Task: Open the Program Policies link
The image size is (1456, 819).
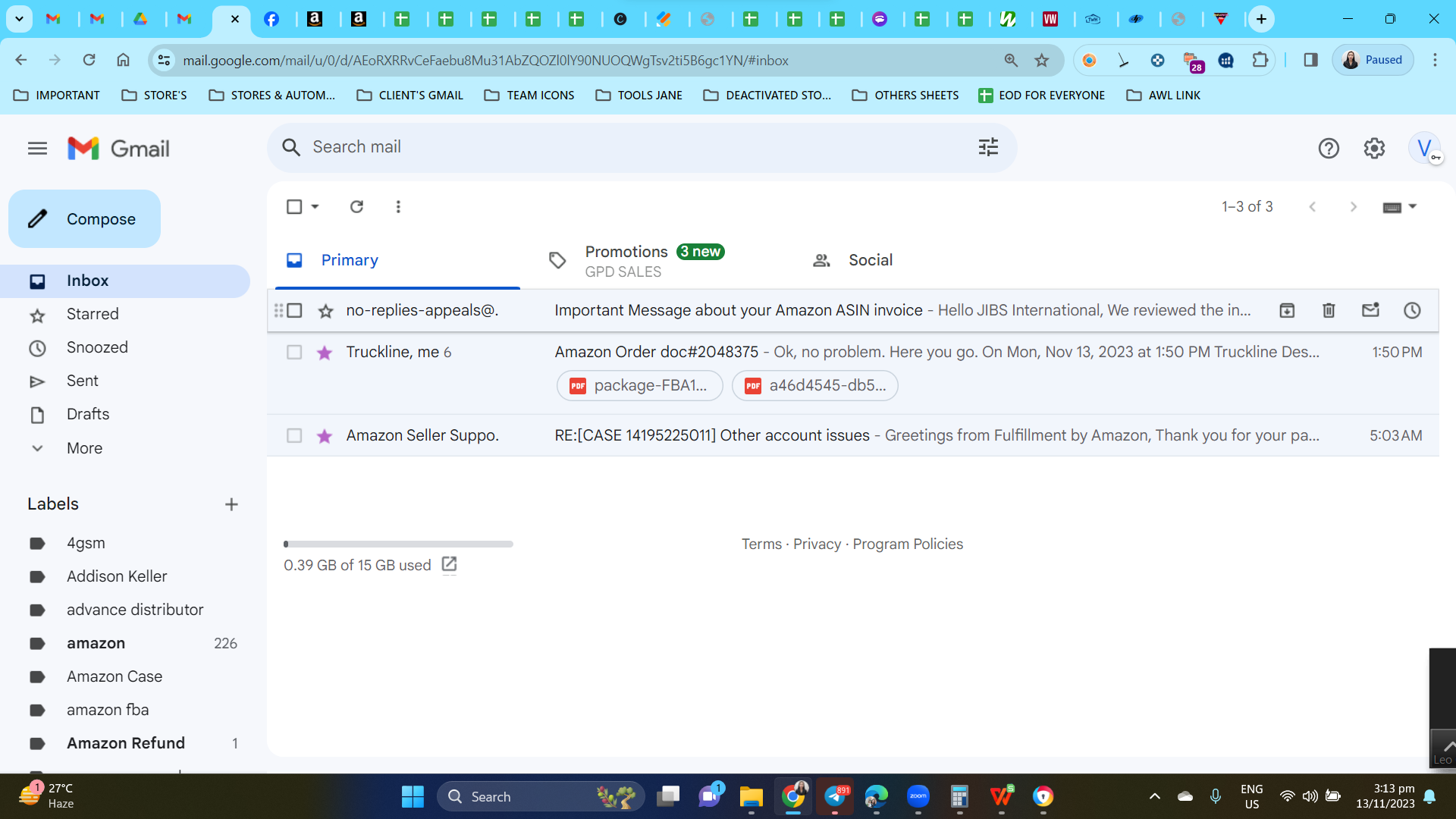Action: click(908, 544)
